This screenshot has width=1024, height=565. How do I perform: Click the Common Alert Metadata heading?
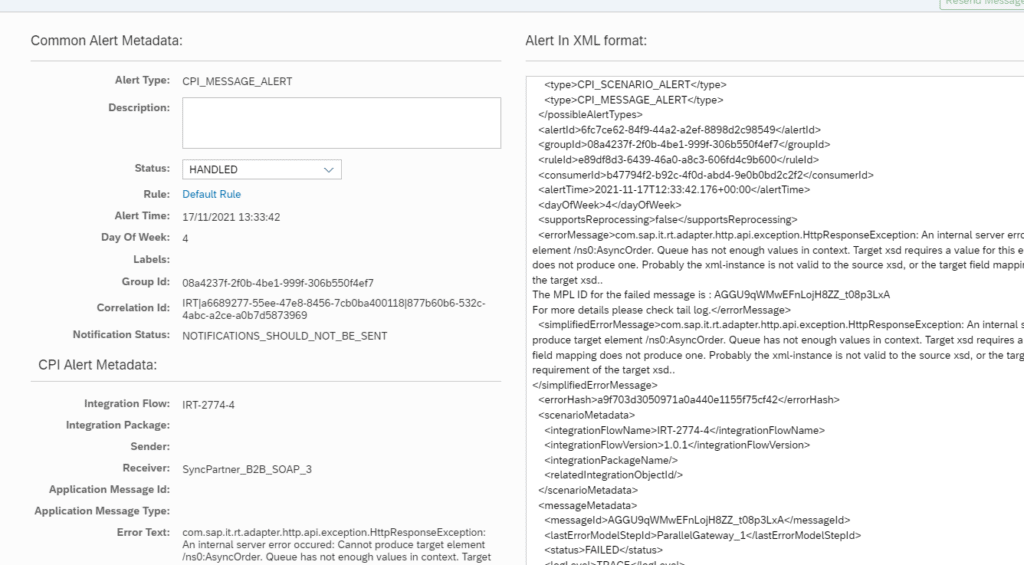point(106,40)
